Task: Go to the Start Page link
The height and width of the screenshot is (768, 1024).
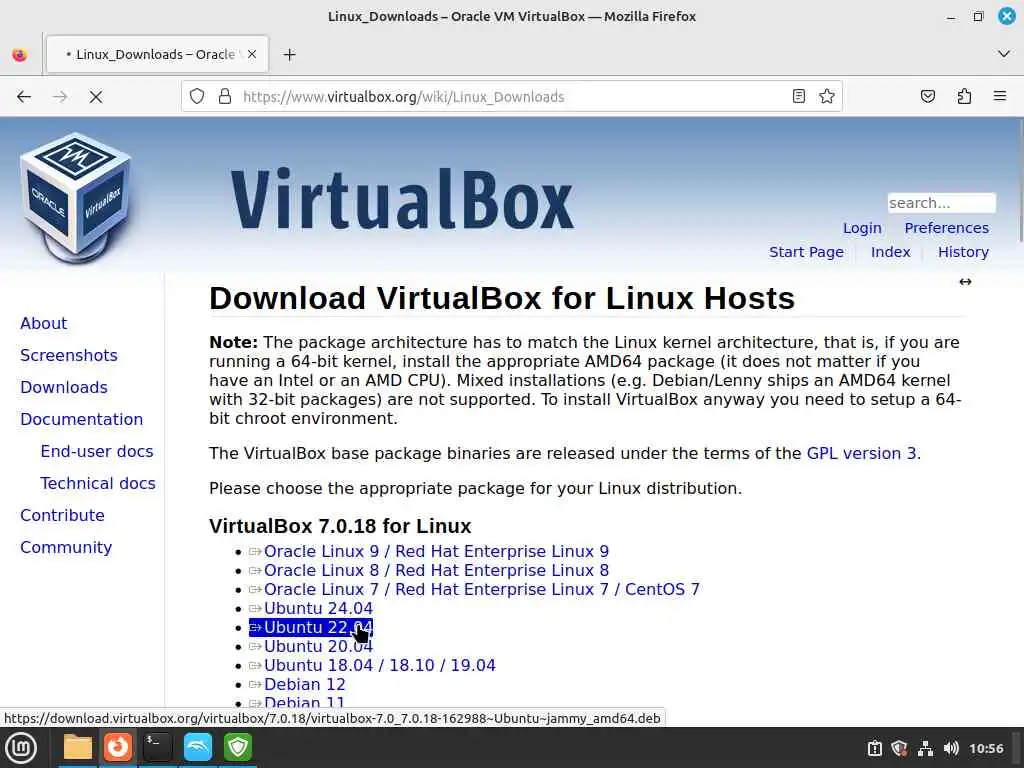Action: [x=806, y=252]
